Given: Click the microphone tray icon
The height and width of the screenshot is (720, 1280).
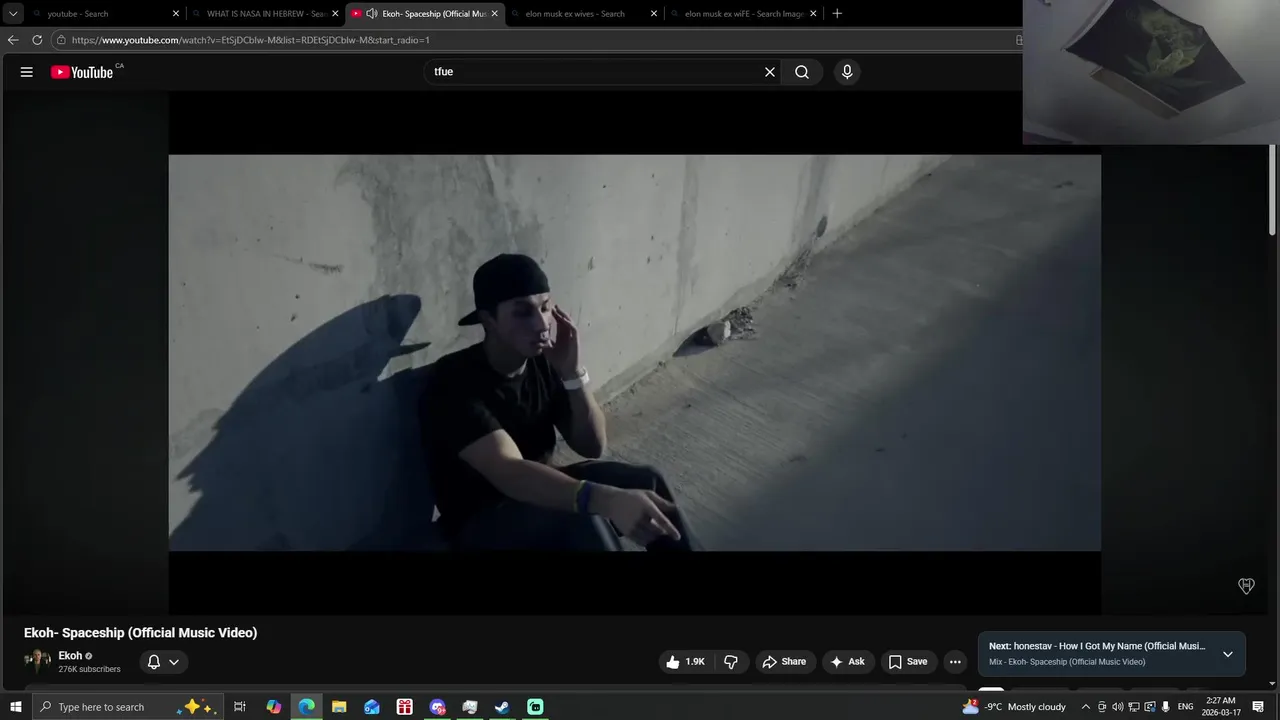Looking at the screenshot, I should click(x=1166, y=707).
